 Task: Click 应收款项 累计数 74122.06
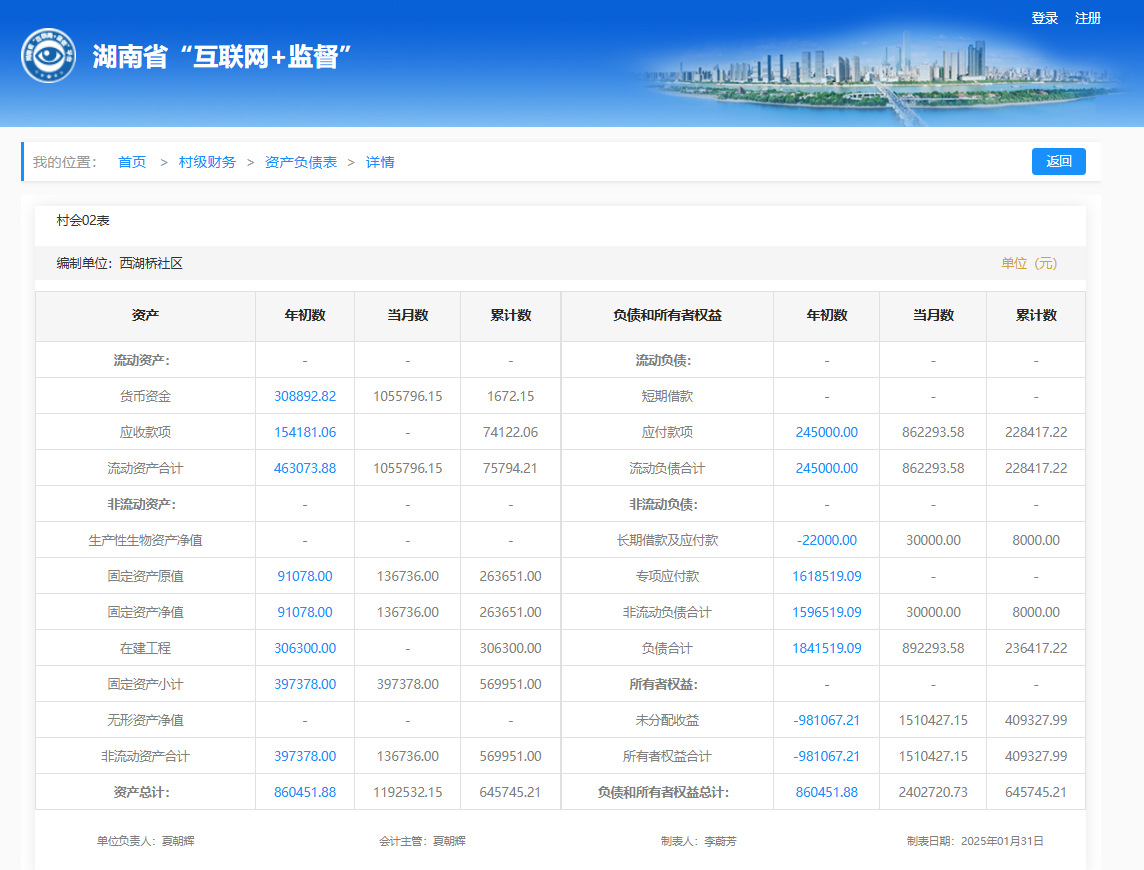point(511,432)
